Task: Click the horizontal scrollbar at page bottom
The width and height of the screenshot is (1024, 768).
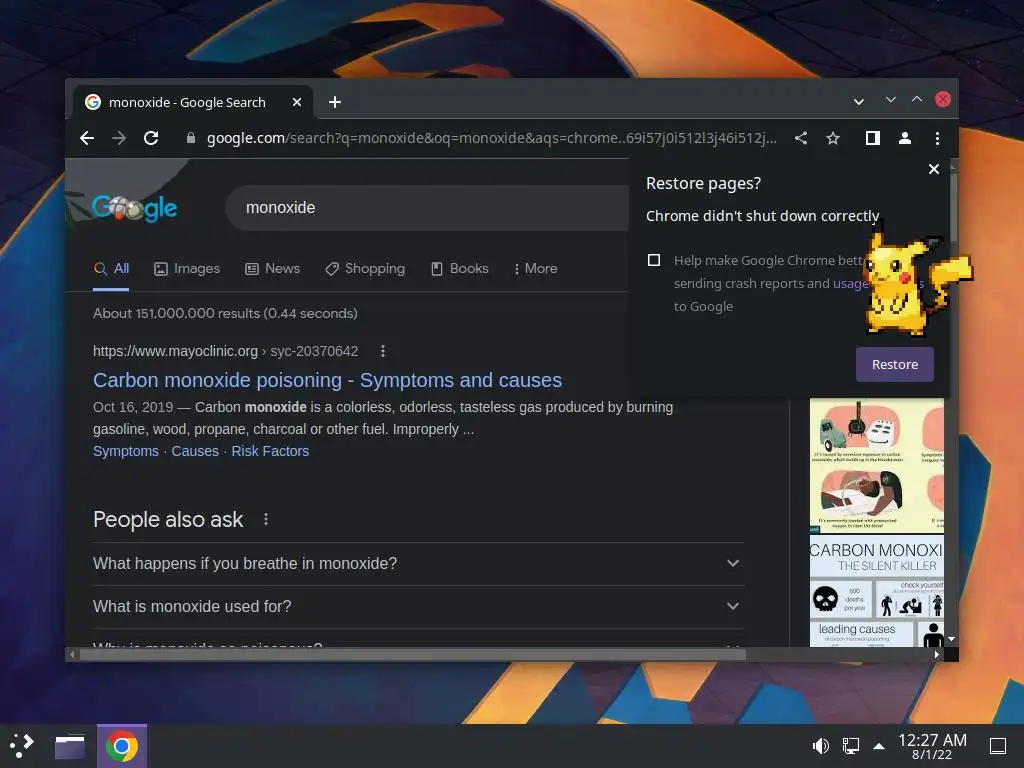Action: pyautogui.click(x=413, y=654)
